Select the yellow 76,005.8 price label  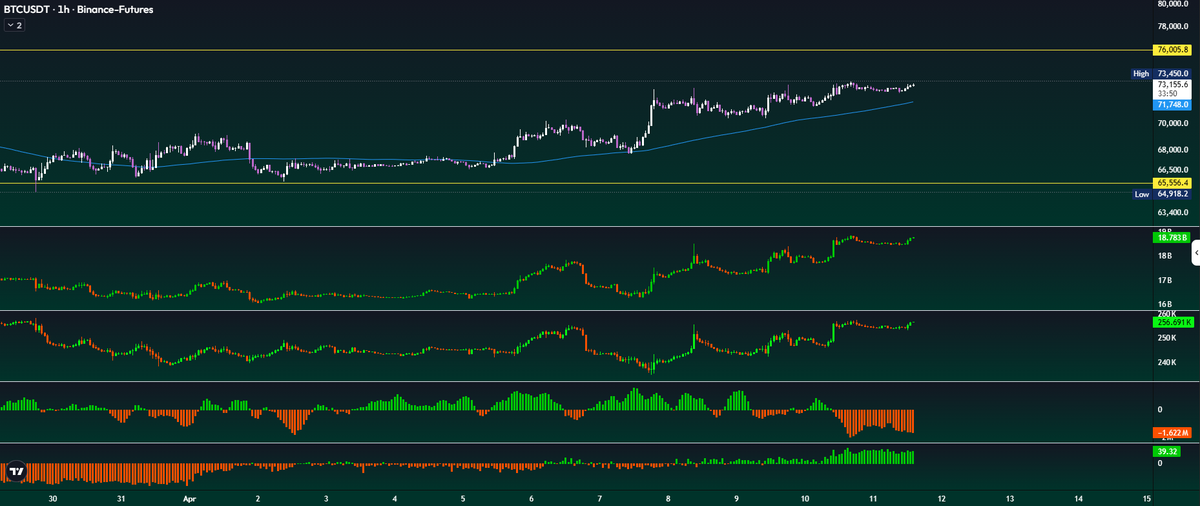pyautogui.click(x=1172, y=49)
